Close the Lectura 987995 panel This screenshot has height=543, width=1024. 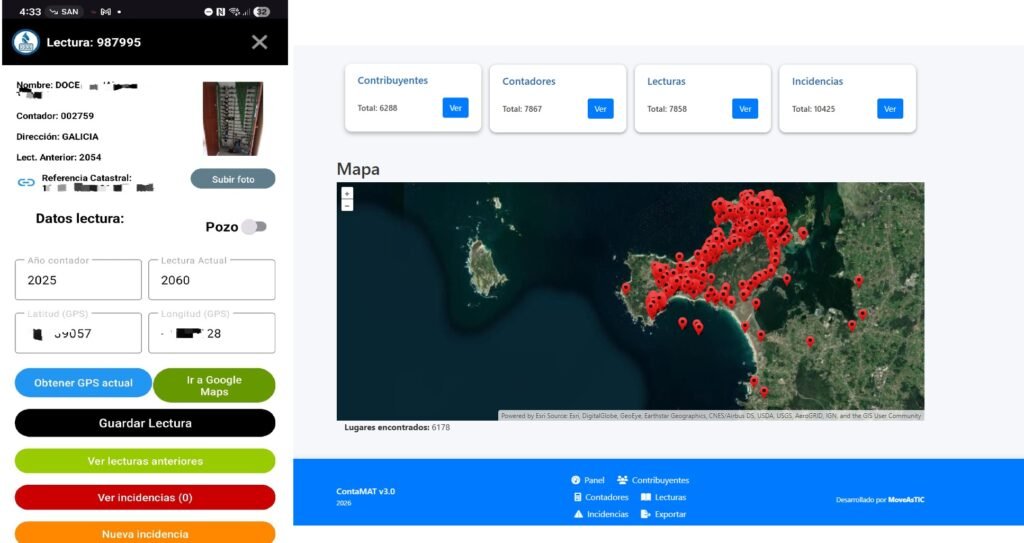pos(259,42)
